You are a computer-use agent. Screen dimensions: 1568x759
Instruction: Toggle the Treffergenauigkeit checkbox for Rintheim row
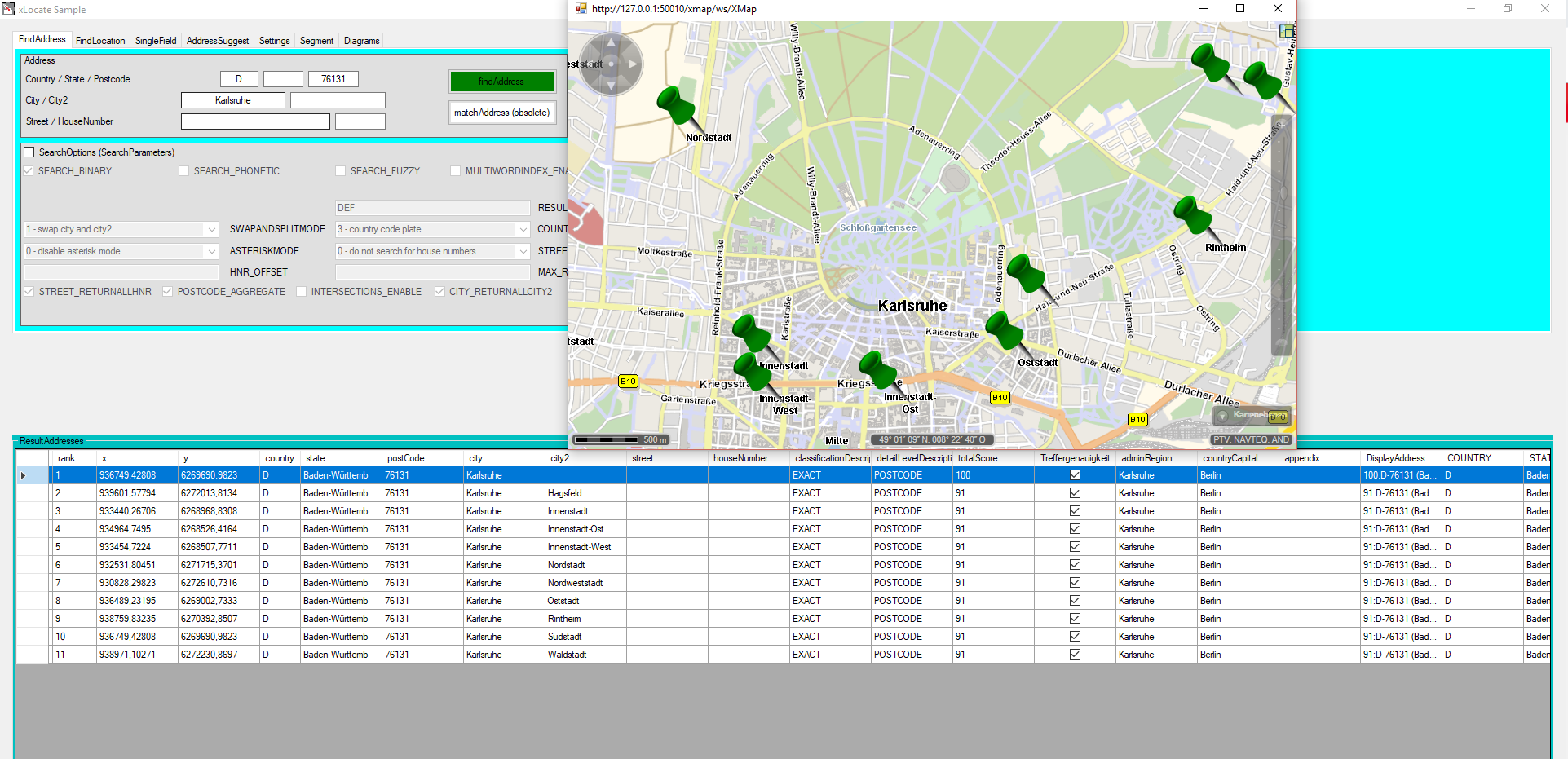(x=1075, y=619)
